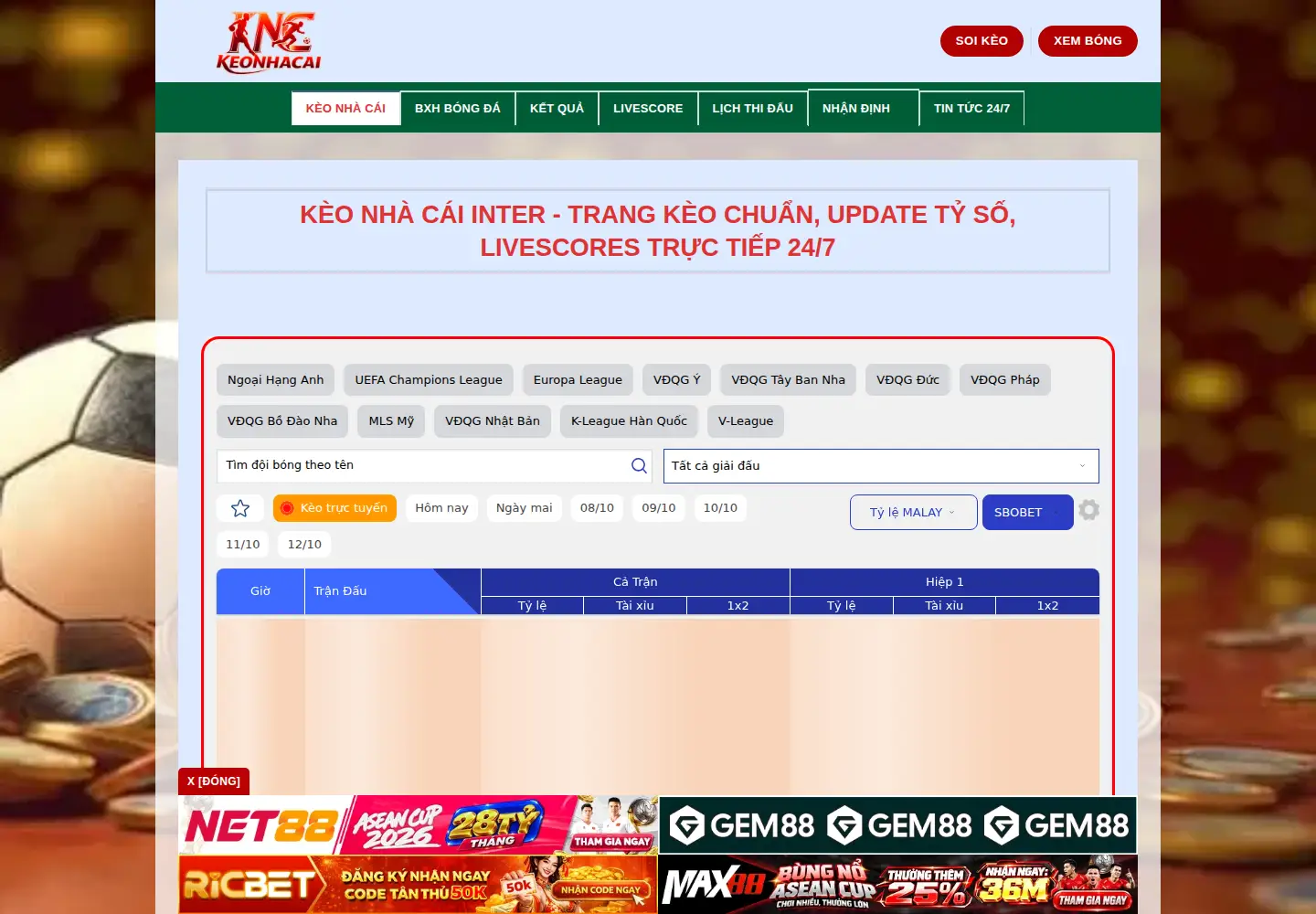Select date 09/10
The image size is (1316, 914).
659,508
